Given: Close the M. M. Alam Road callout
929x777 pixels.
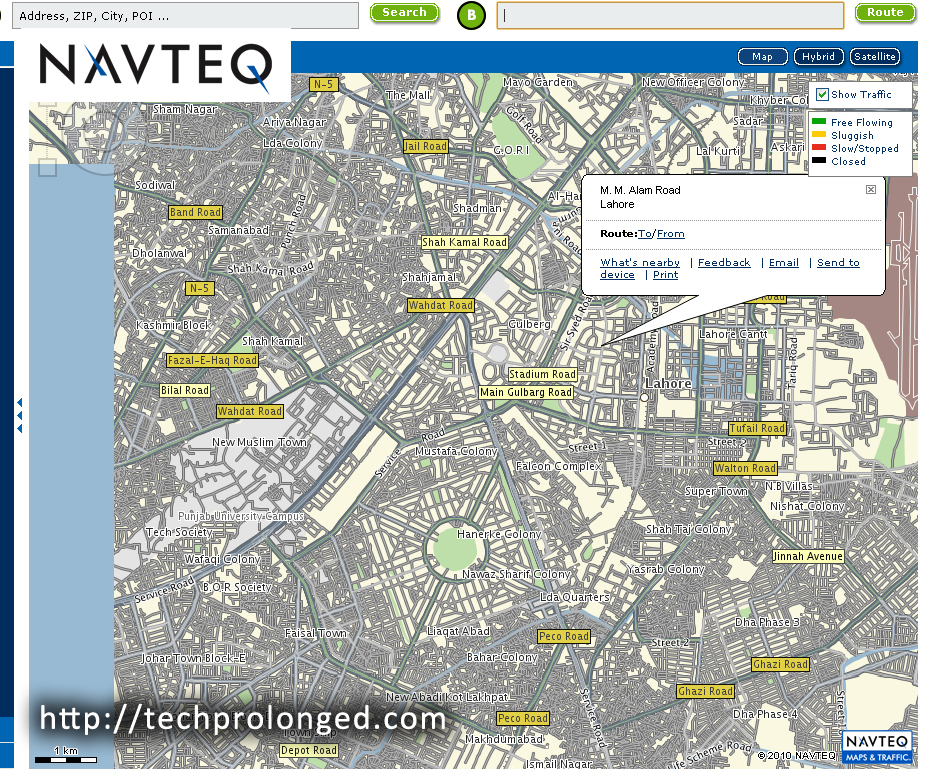Looking at the screenshot, I should tap(871, 187).
